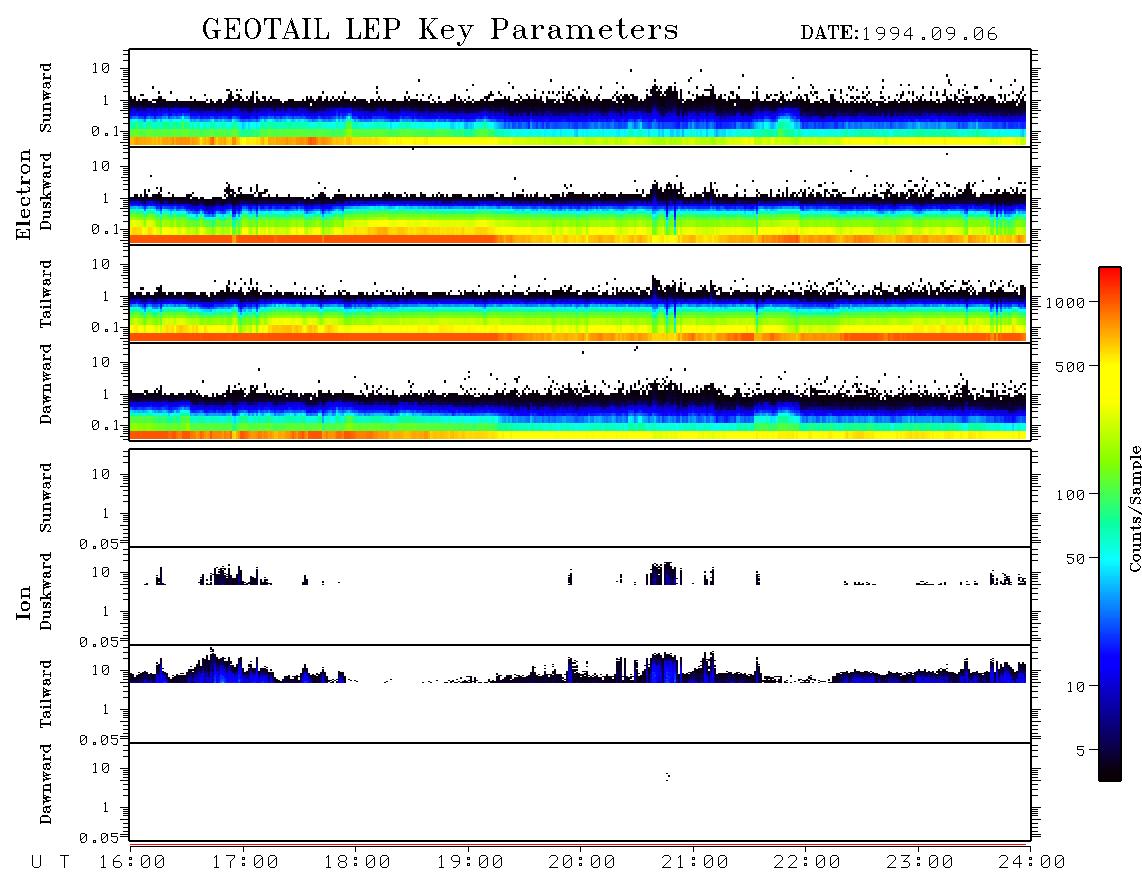Click the Ion Duskward spectrogram panel
Image resolution: width=1142 pixels, height=880 pixels.
[x=580, y=596]
